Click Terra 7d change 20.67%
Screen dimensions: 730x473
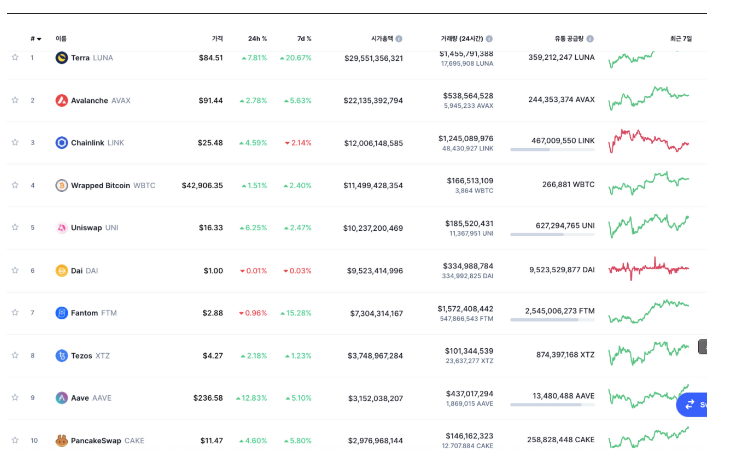[x=296, y=58]
